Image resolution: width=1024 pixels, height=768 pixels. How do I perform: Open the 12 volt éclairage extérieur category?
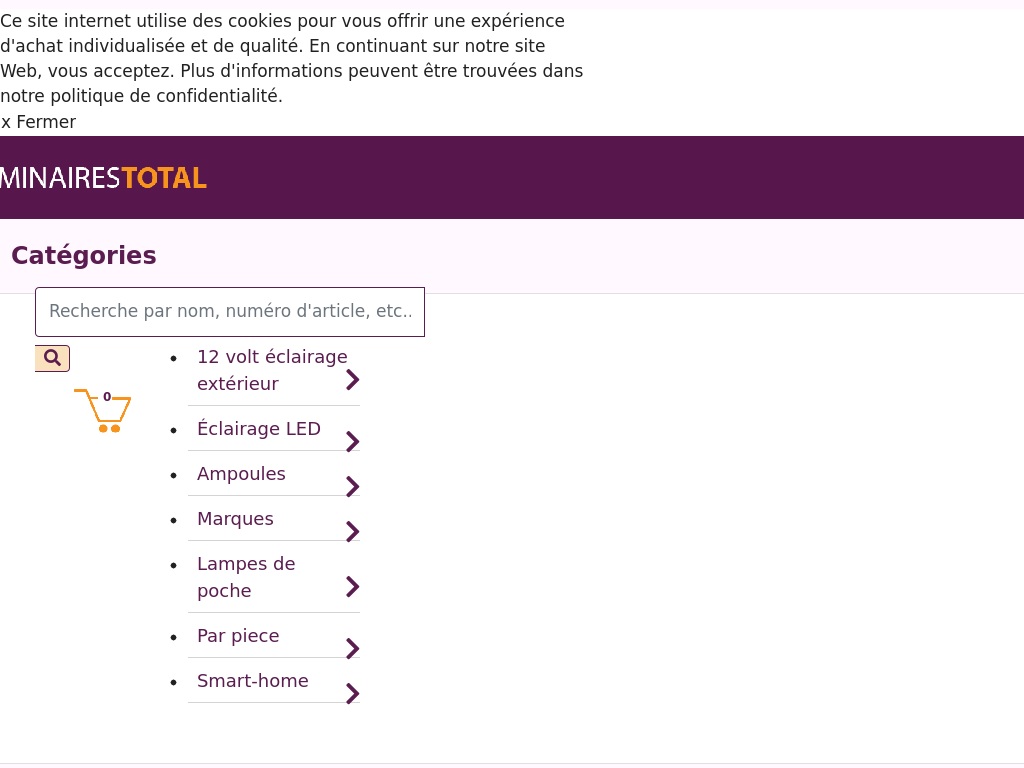272,370
